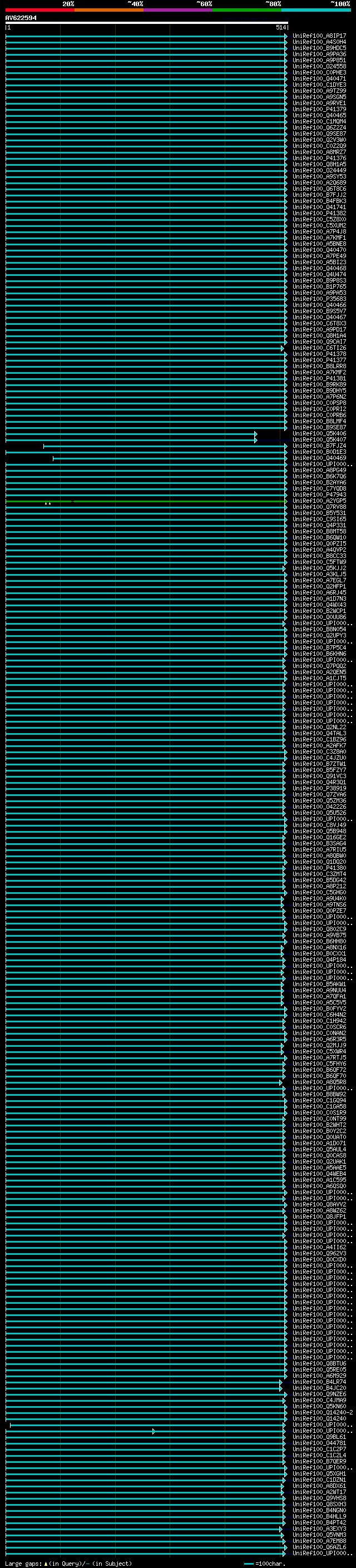Click hit label UniRef100_A2YGP5
Image resolution: width=356 pixels, height=1568 pixels.
(x=319, y=501)
